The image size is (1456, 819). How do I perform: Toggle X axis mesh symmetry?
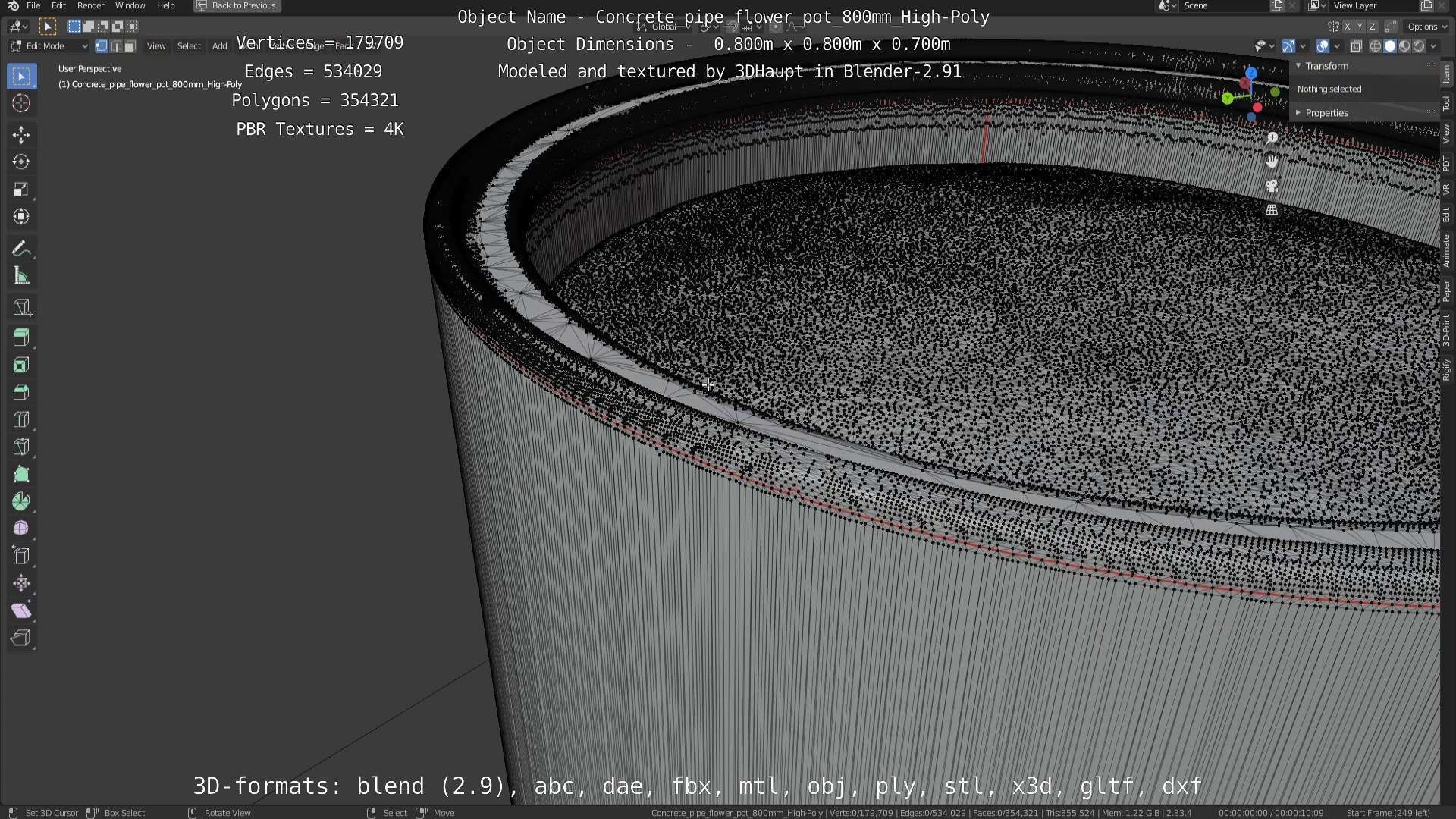[1347, 27]
